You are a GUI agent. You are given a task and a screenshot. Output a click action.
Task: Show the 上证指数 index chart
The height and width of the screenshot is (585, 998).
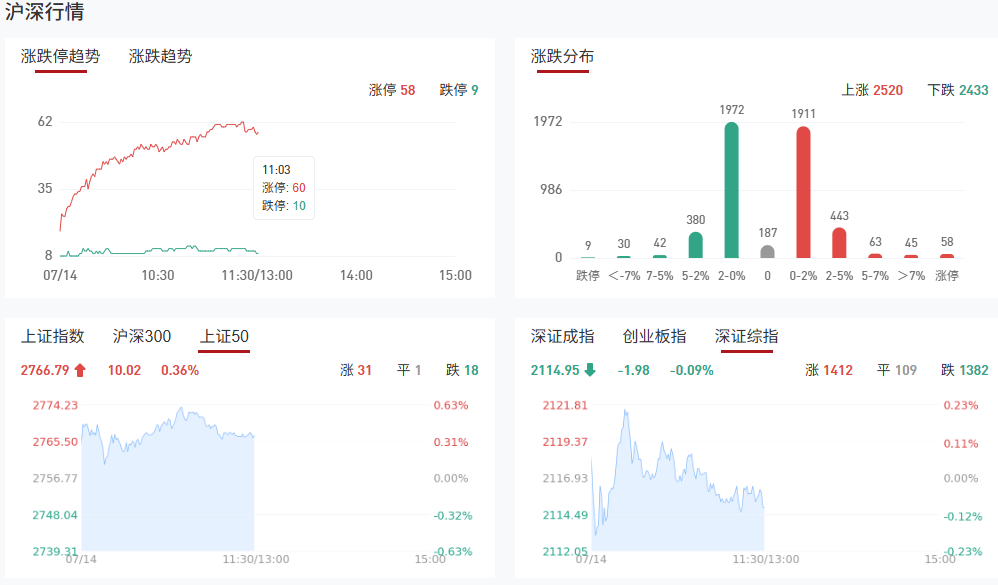pos(53,336)
